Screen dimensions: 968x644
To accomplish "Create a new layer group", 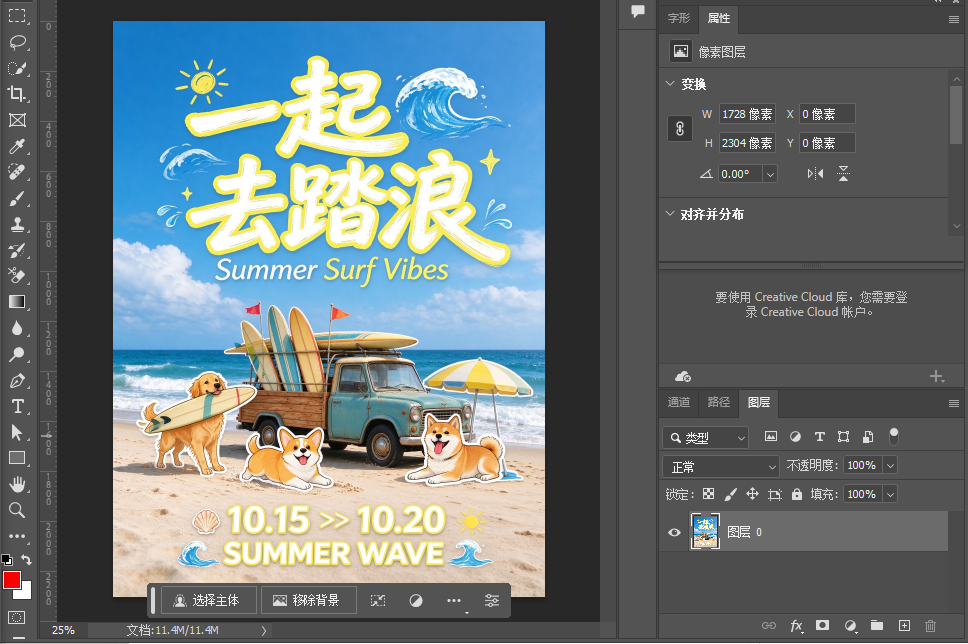I will pyautogui.click(x=877, y=625).
